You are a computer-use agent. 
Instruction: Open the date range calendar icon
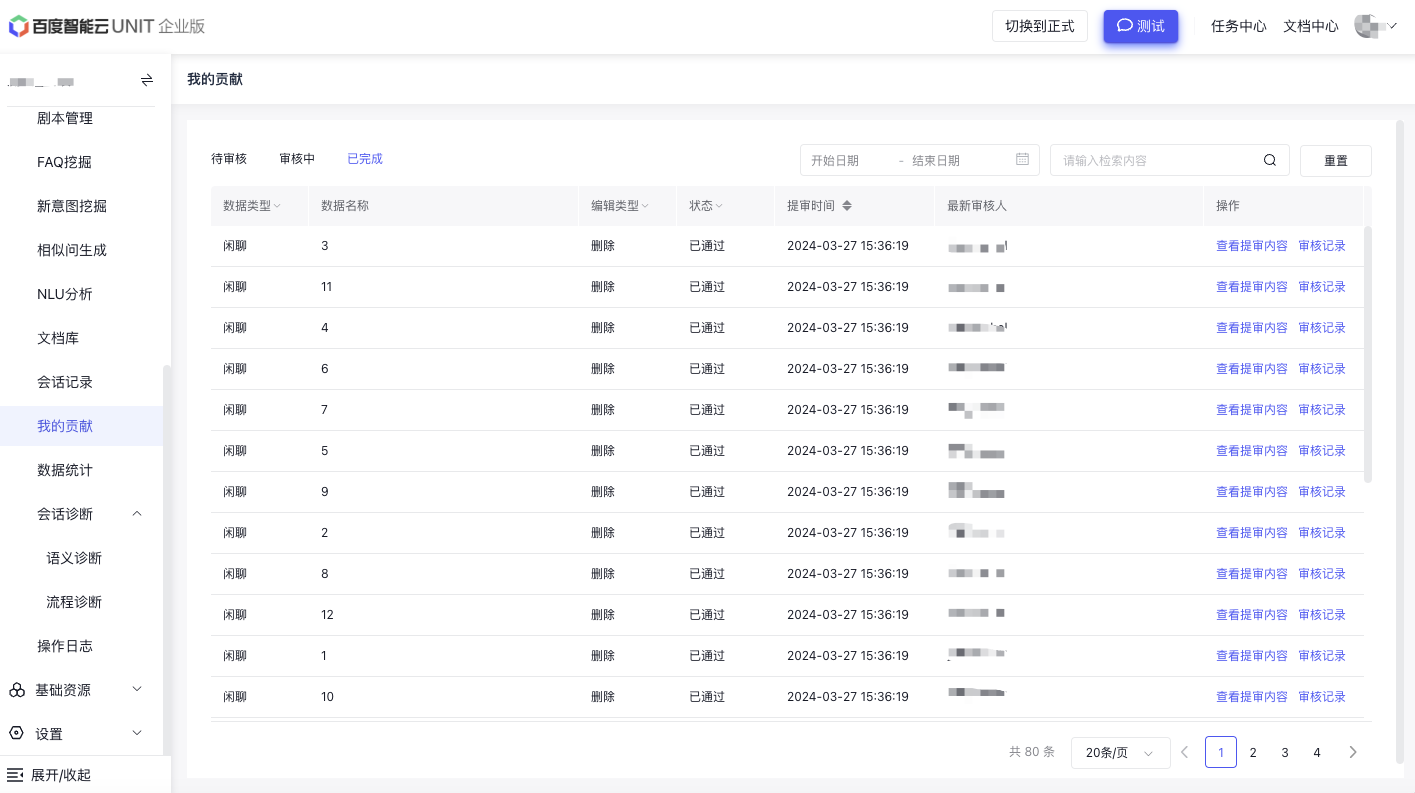pos(1022,159)
